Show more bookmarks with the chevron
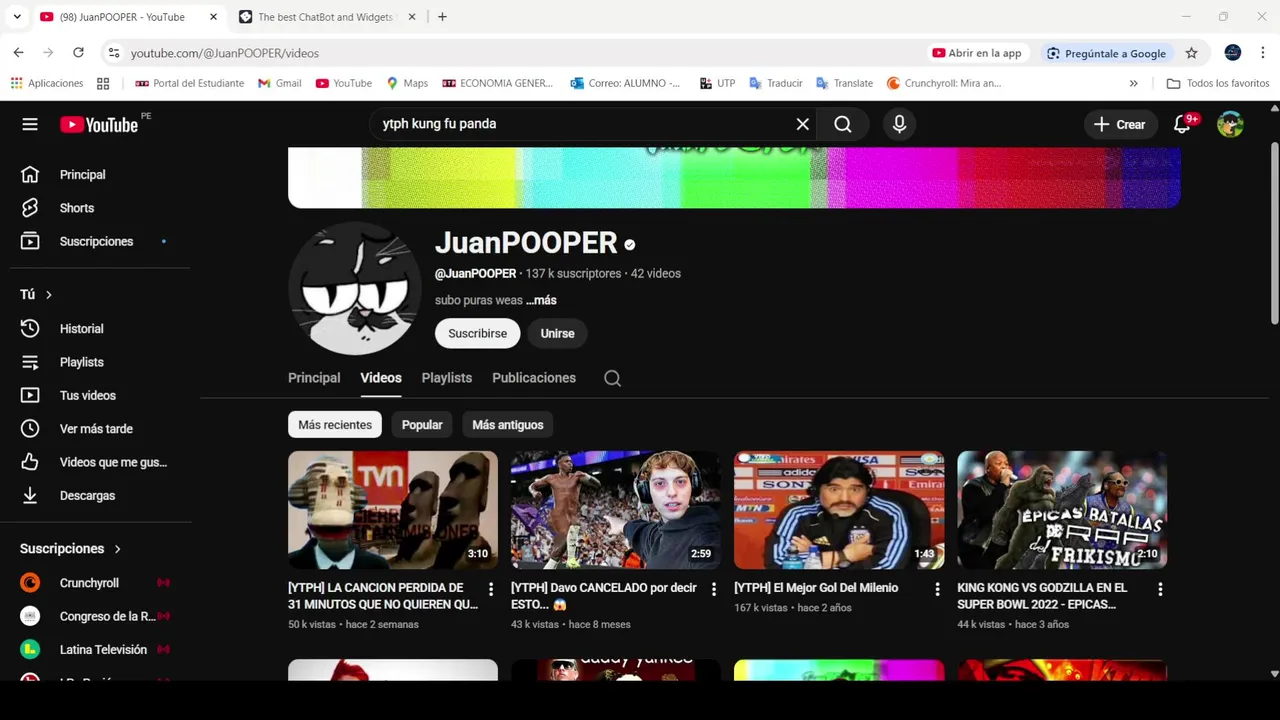 [1133, 83]
